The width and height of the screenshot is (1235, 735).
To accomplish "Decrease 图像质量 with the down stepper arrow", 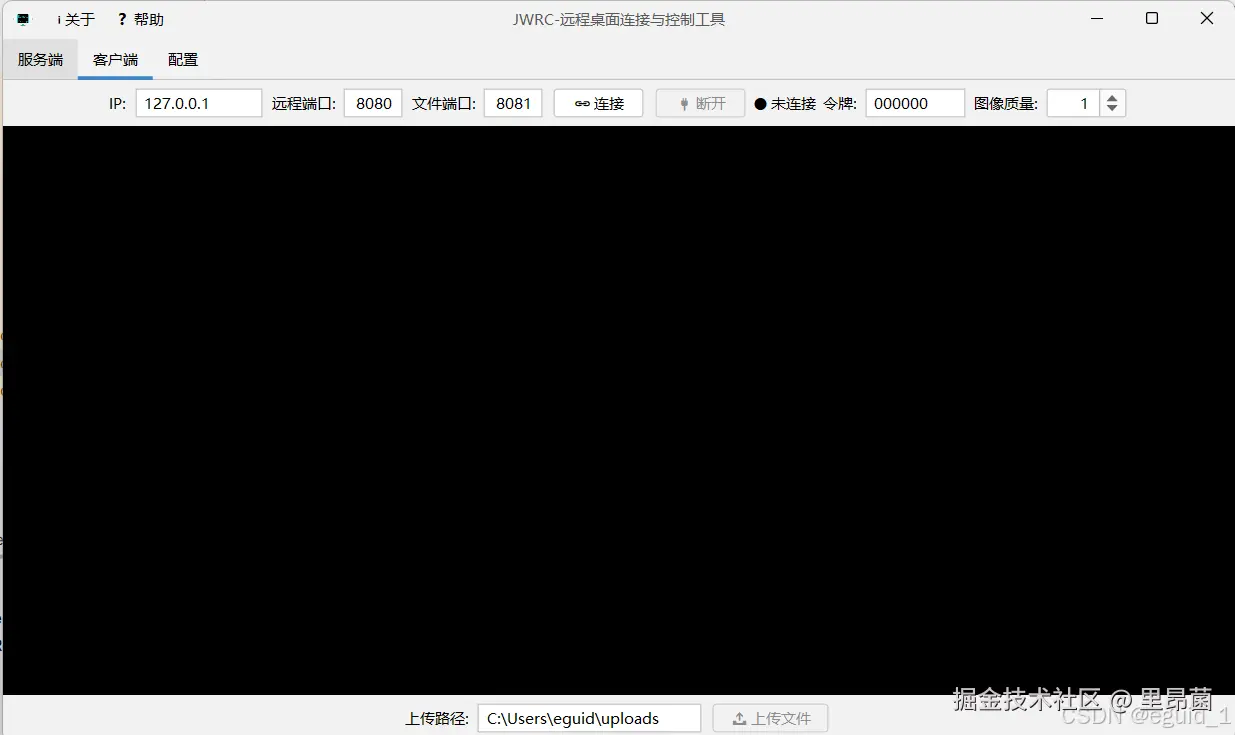I will [1112, 108].
